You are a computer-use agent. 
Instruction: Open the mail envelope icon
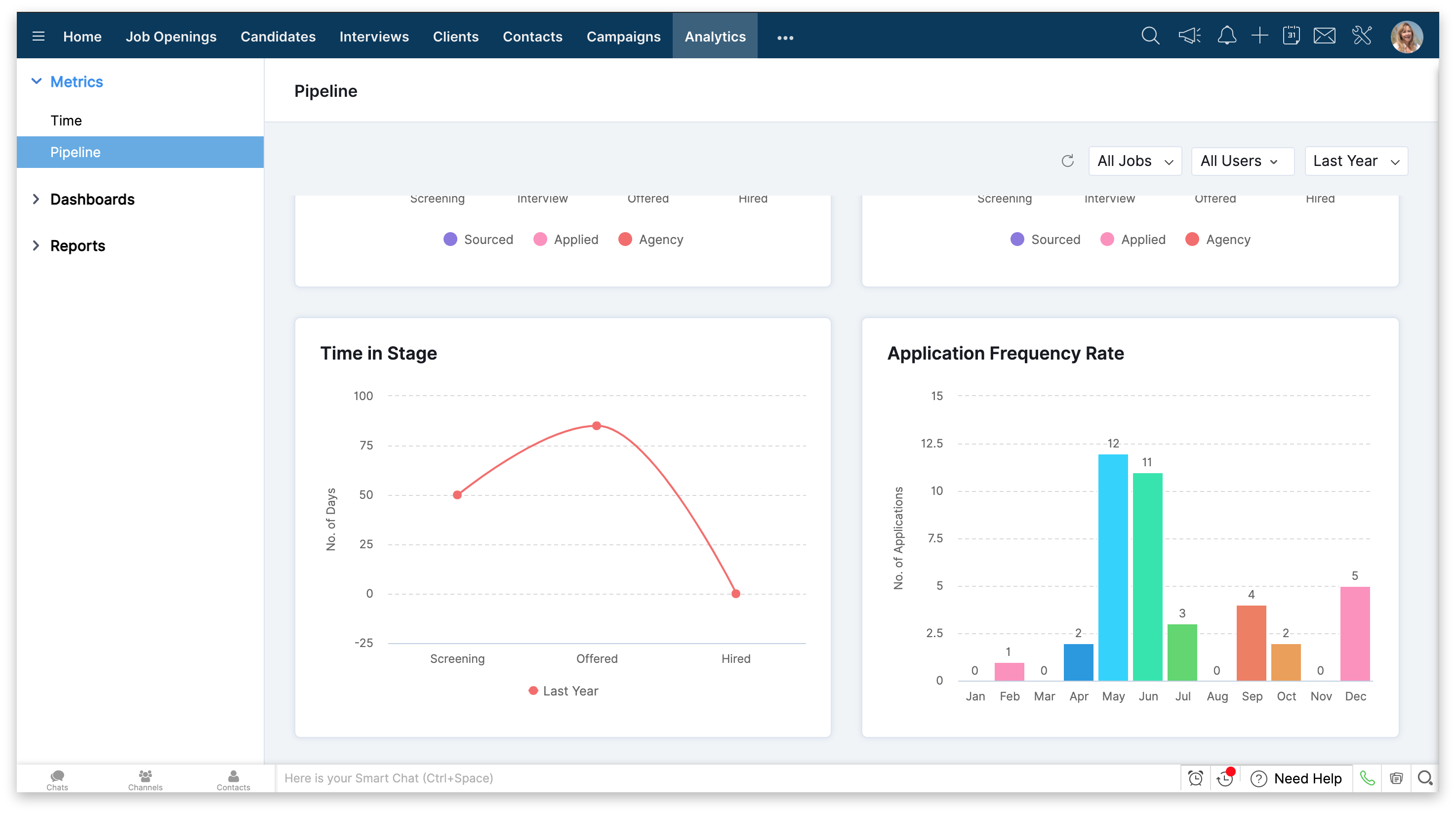click(1324, 36)
